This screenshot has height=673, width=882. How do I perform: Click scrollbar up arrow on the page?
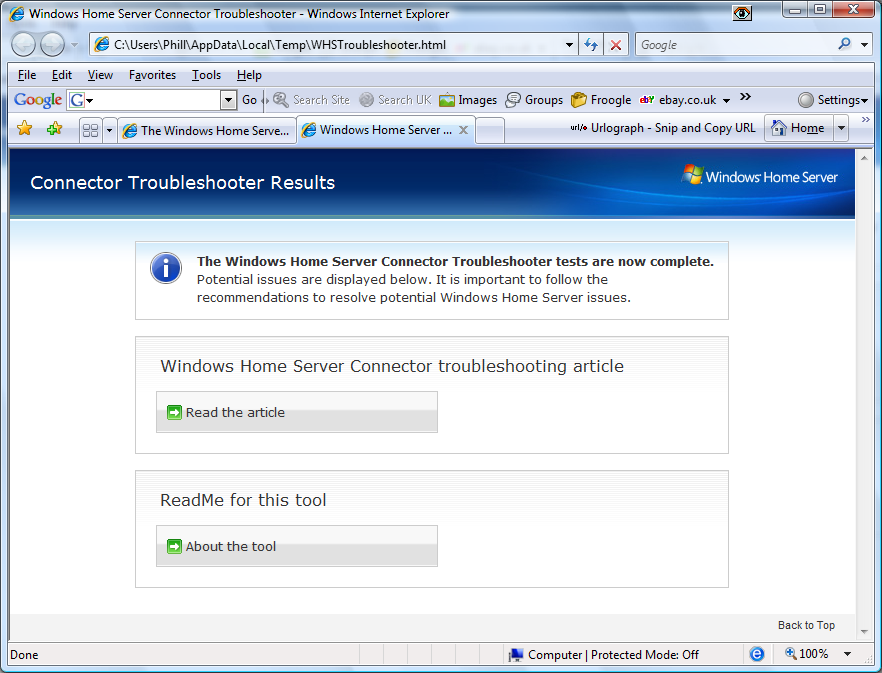pos(864,158)
